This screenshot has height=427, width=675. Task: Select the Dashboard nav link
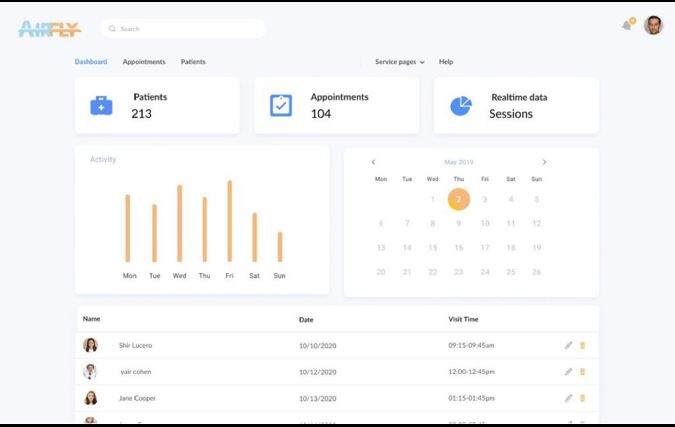[91, 62]
